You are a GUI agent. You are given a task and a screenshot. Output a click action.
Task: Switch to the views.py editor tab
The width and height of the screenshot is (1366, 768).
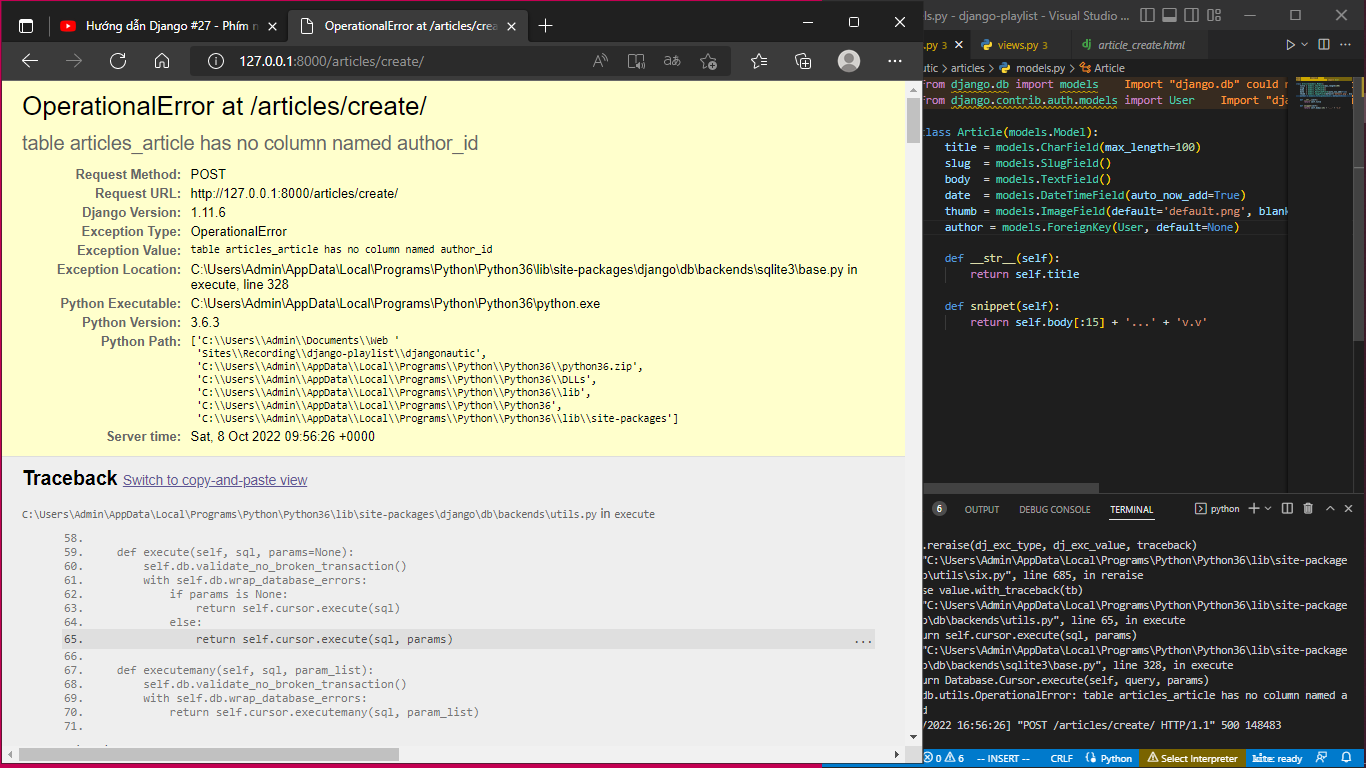(1014, 45)
